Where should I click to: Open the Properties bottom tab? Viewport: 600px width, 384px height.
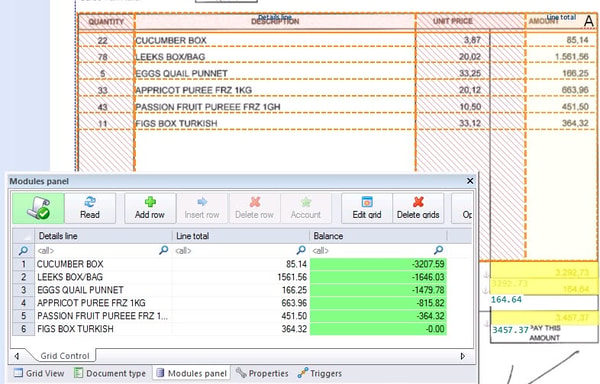262,373
